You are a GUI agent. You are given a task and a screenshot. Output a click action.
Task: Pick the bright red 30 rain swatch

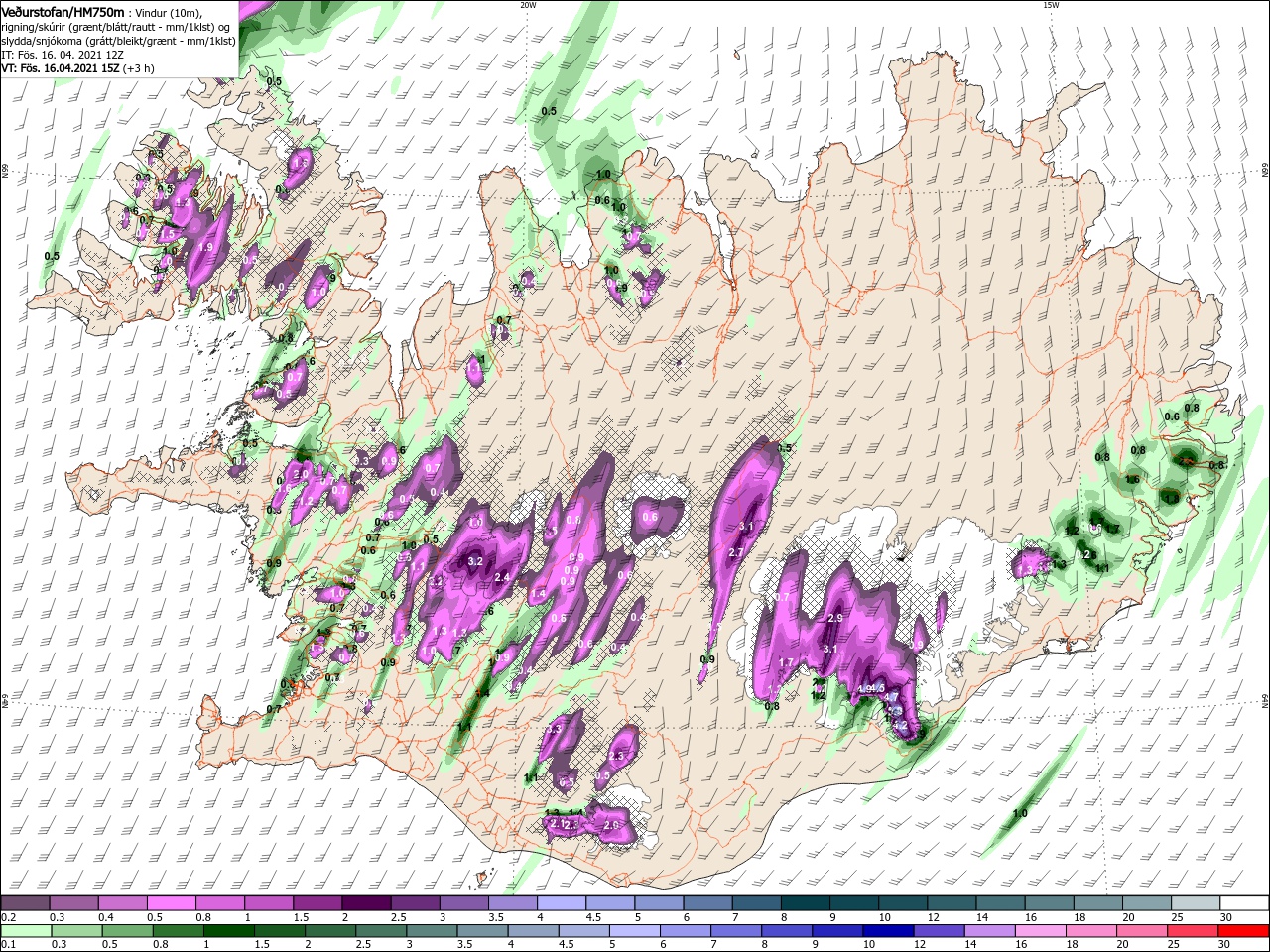tap(1244, 931)
